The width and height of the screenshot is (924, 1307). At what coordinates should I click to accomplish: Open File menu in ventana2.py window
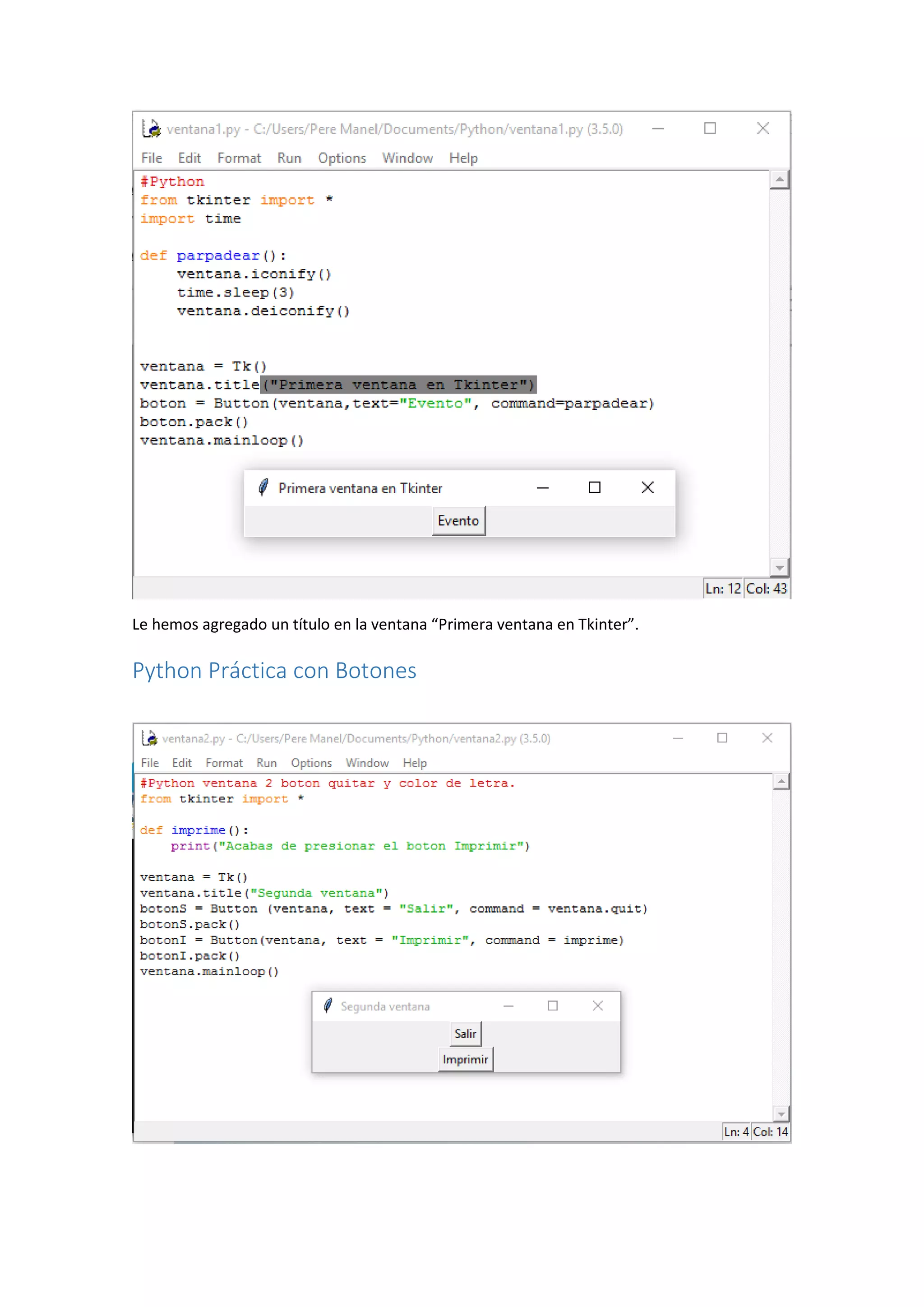click(x=150, y=763)
